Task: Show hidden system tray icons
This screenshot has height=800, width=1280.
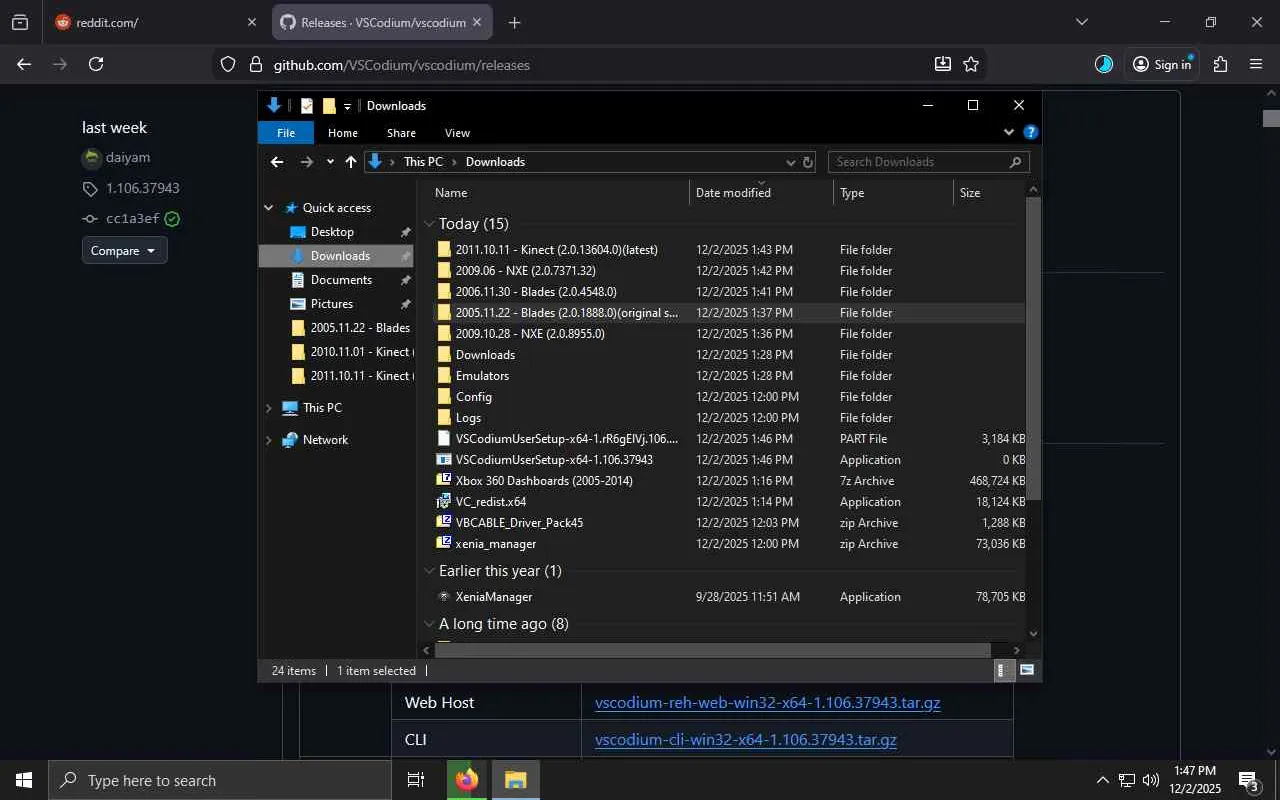Action: coord(1103,780)
